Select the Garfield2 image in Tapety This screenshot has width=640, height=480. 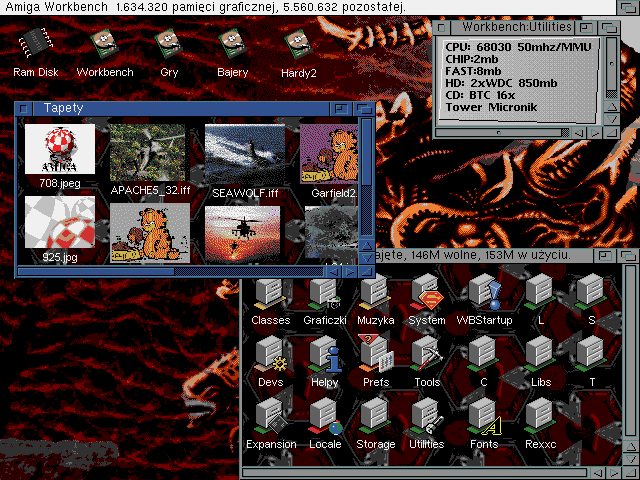(329, 154)
